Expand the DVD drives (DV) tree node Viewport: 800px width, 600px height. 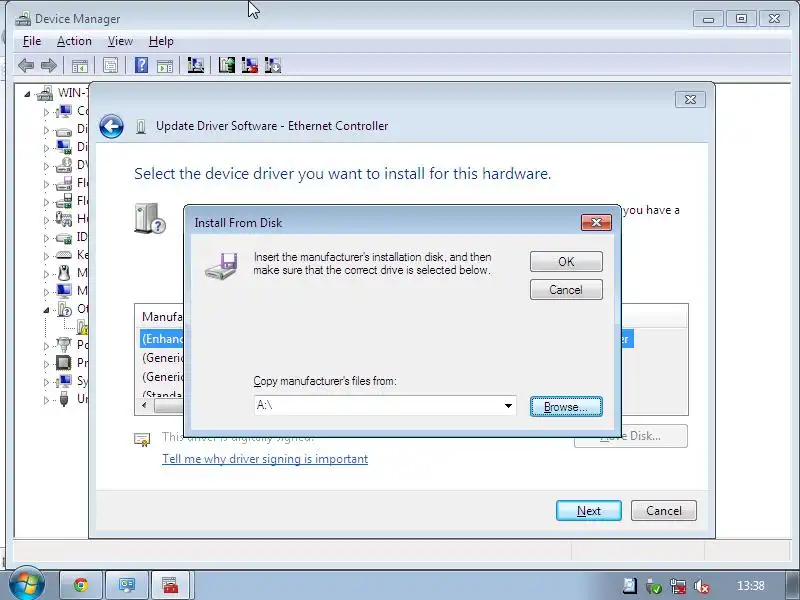[x=46, y=166]
